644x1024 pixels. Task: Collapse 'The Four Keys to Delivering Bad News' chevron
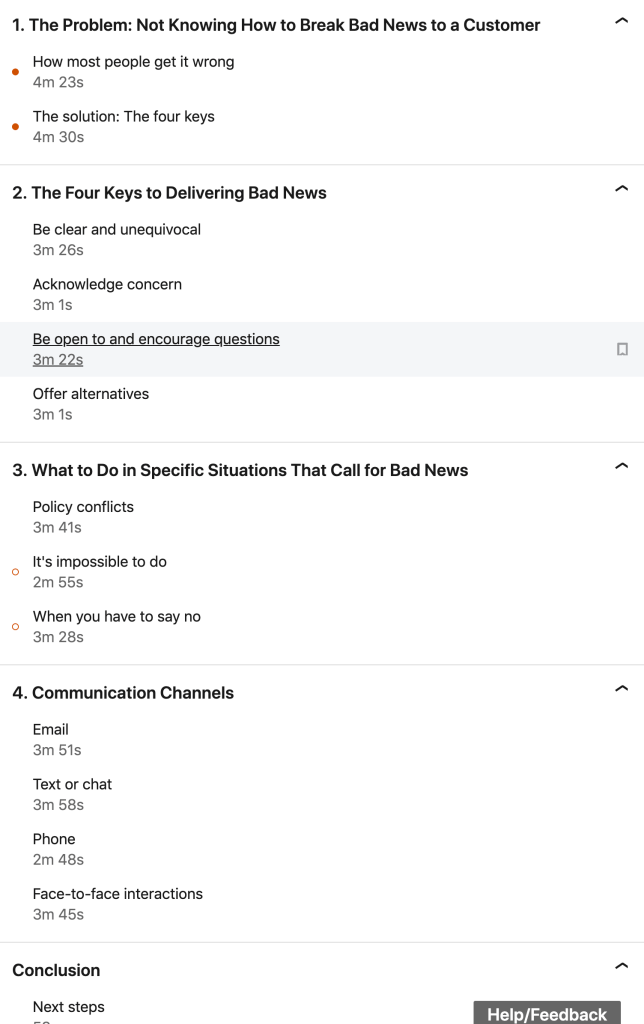[621, 188]
